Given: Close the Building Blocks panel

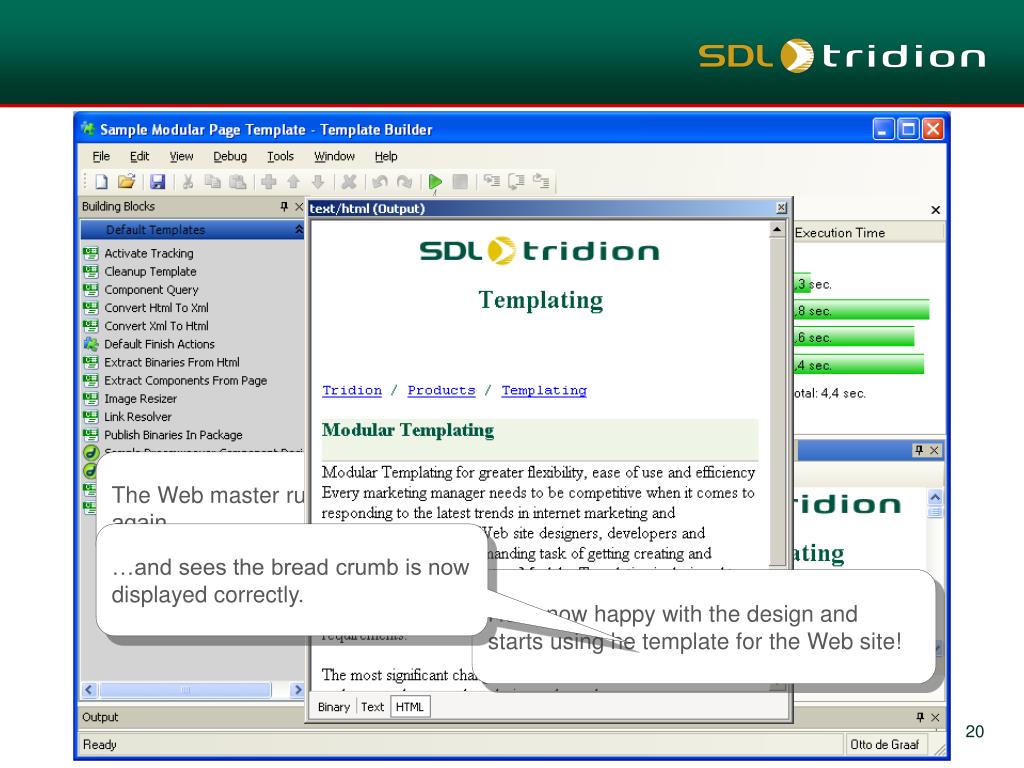Looking at the screenshot, I should [x=299, y=206].
